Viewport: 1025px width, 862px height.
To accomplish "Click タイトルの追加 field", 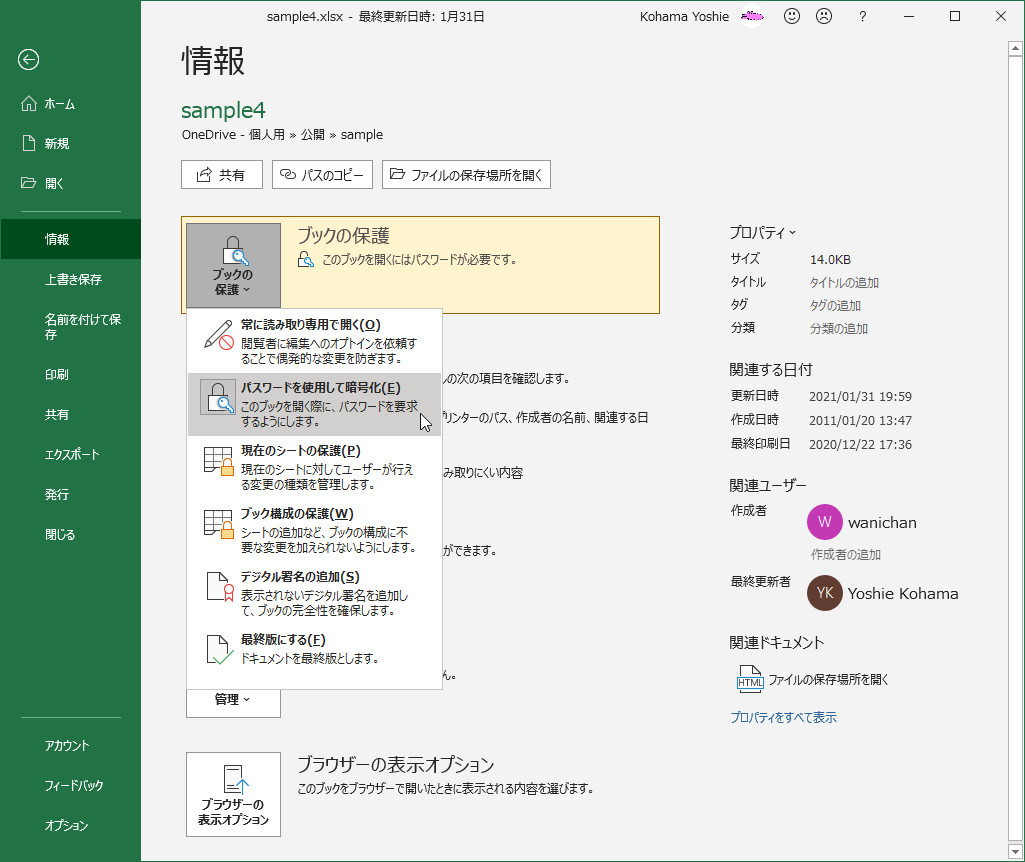I will (x=844, y=282).
